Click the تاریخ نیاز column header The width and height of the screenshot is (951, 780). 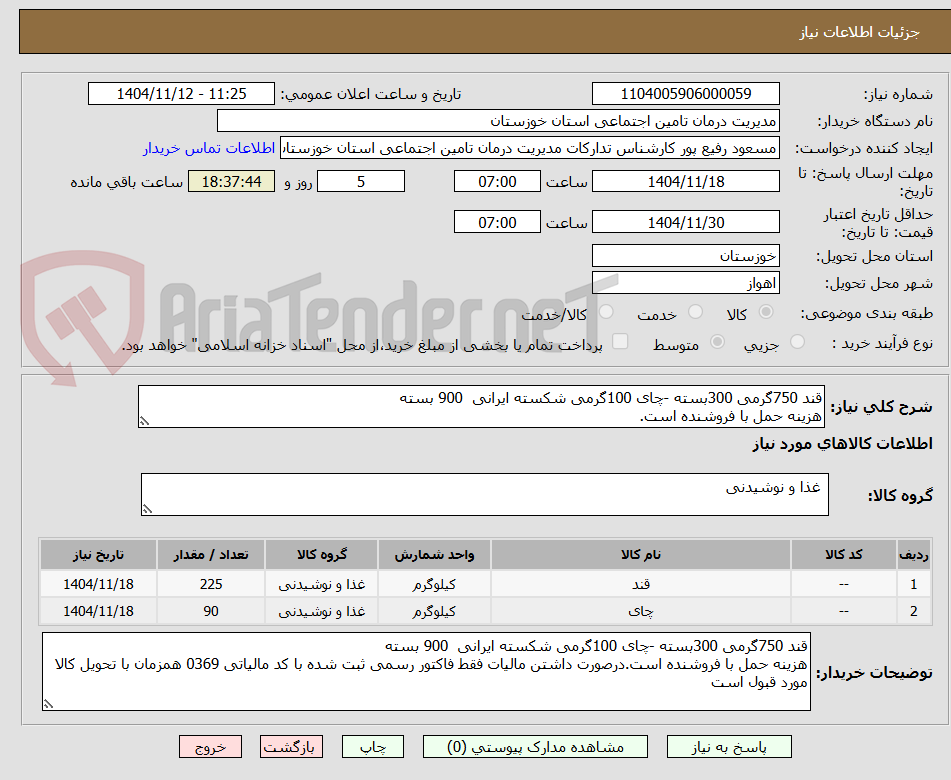coord(98,554)
